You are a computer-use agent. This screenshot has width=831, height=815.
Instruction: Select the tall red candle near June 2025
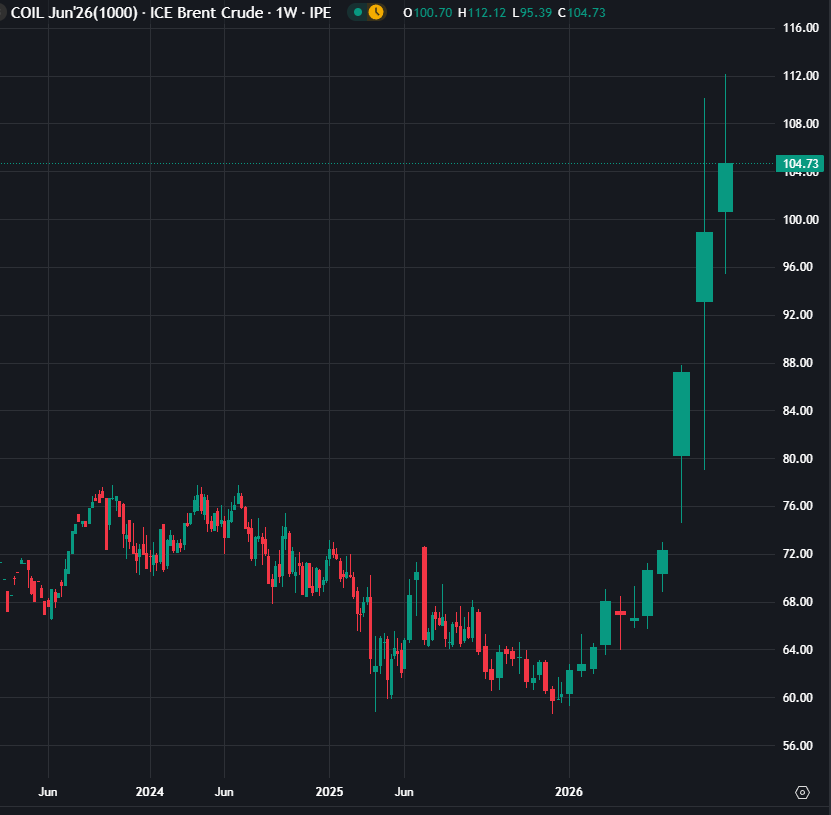(425, 593)
